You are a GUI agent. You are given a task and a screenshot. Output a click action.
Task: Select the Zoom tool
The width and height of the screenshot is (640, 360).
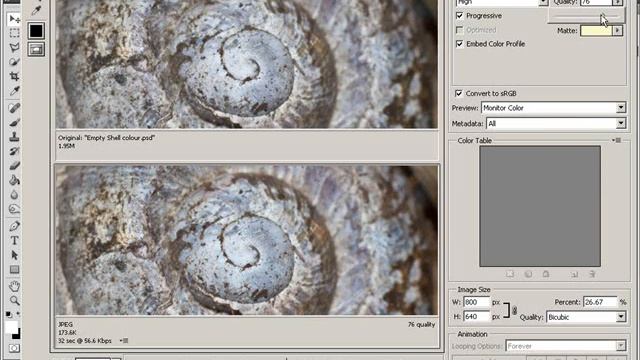tap(14, 301)
